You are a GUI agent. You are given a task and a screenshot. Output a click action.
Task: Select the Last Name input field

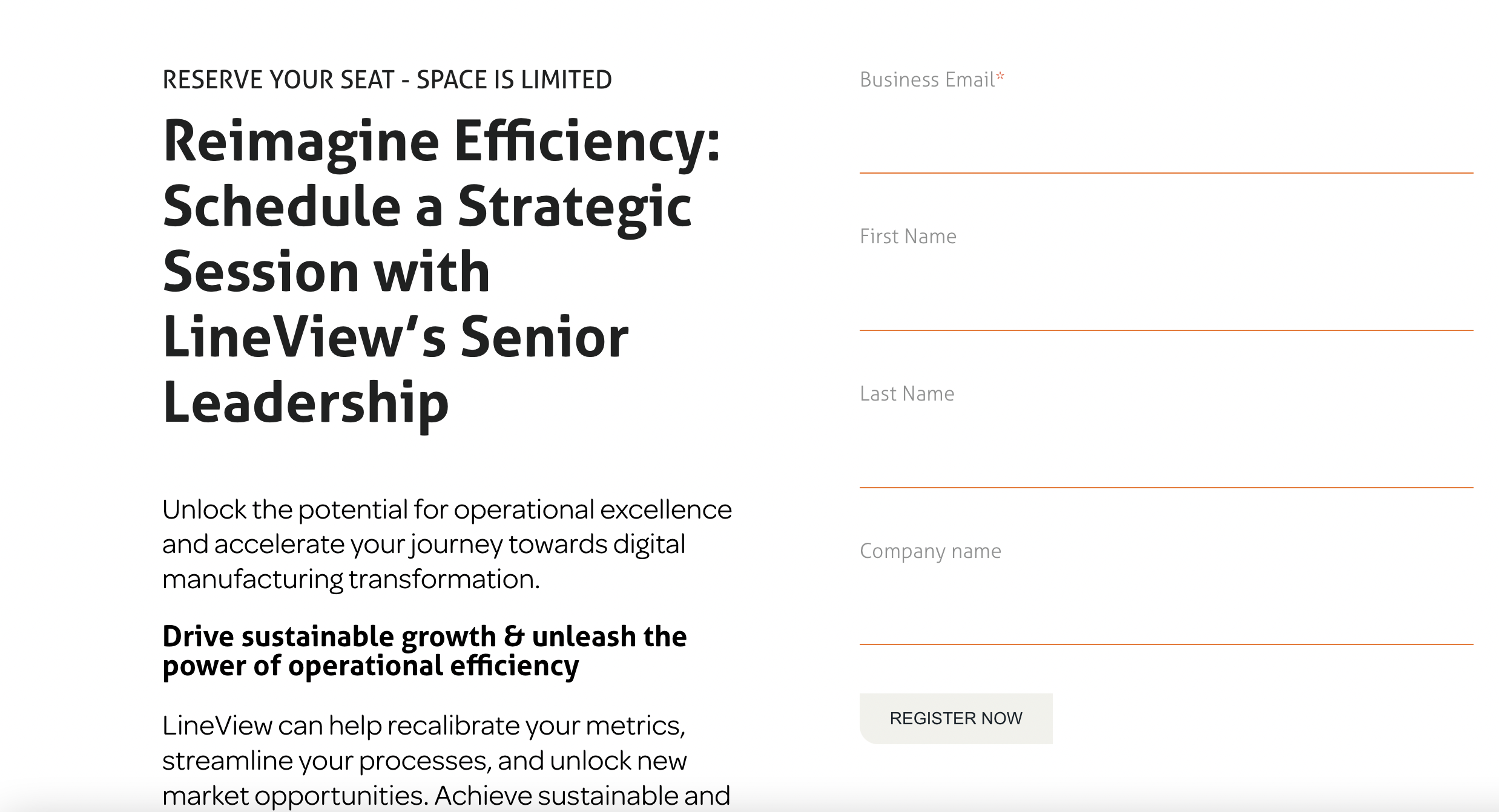(x=1165, y=459)
